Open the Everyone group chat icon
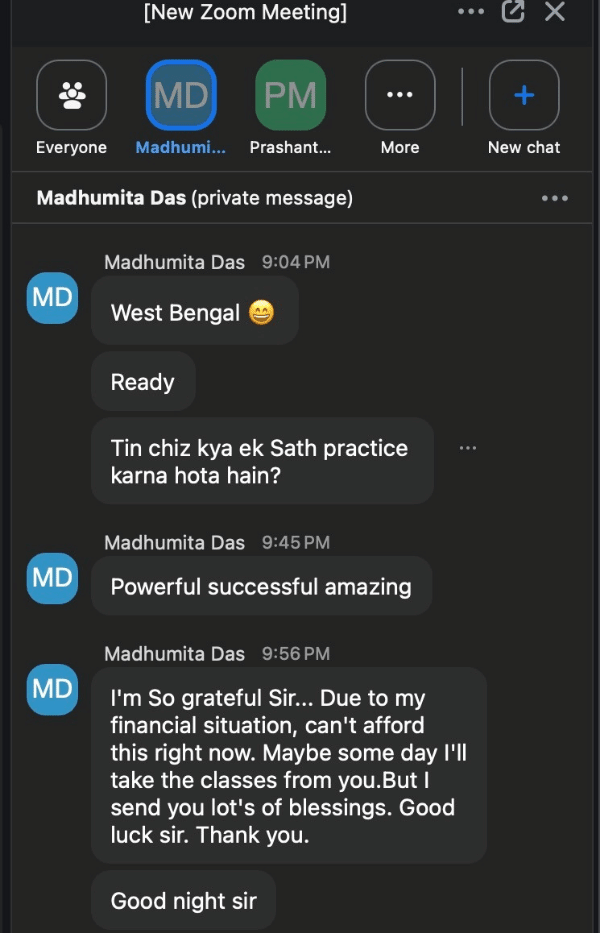Screen dimensions: 600x933 tap(71, 96)
